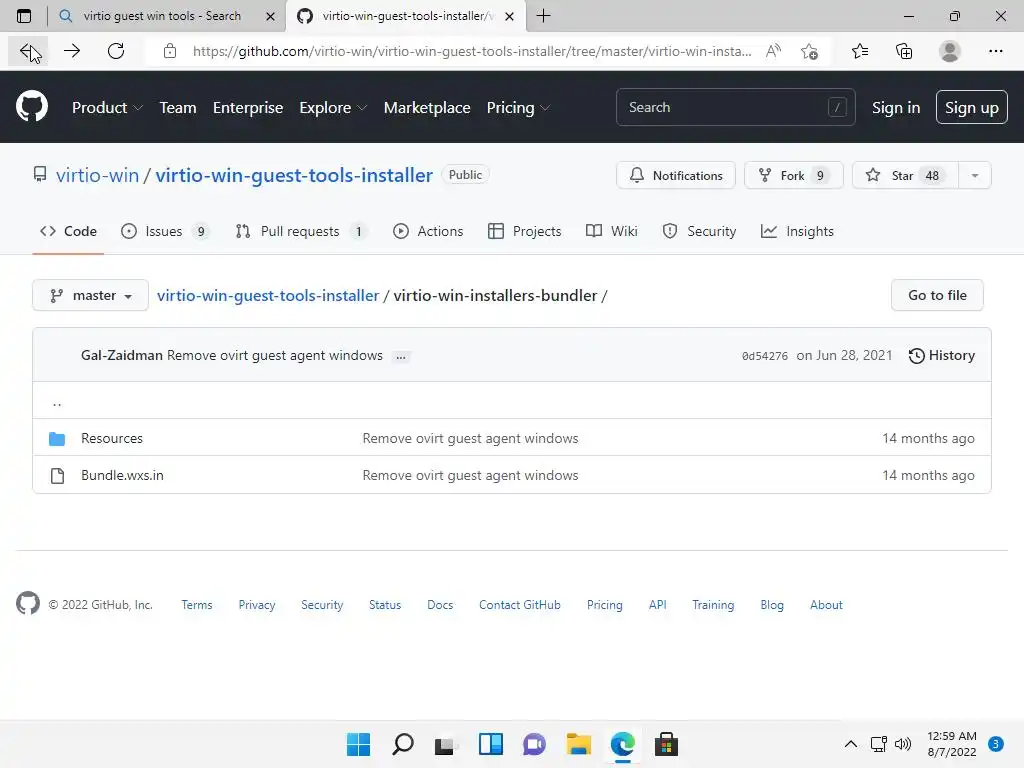The width and height of the screenshot is (1024, 768).
Task: Click the Sign up button
Action: (971, 107)
